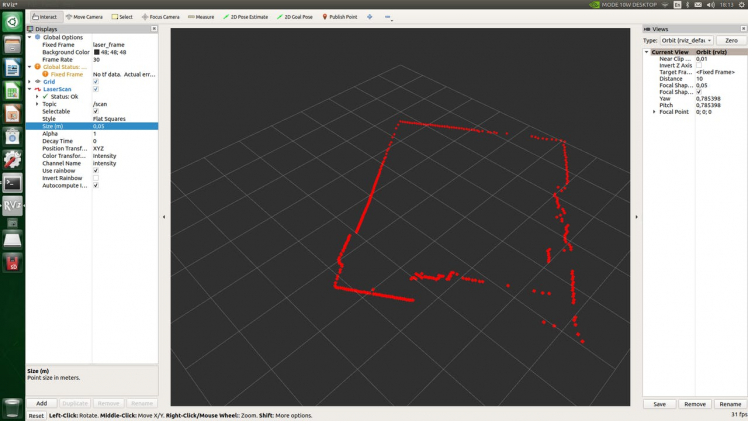Click the Add display button

pyautogui.click(x=42, y=403)
